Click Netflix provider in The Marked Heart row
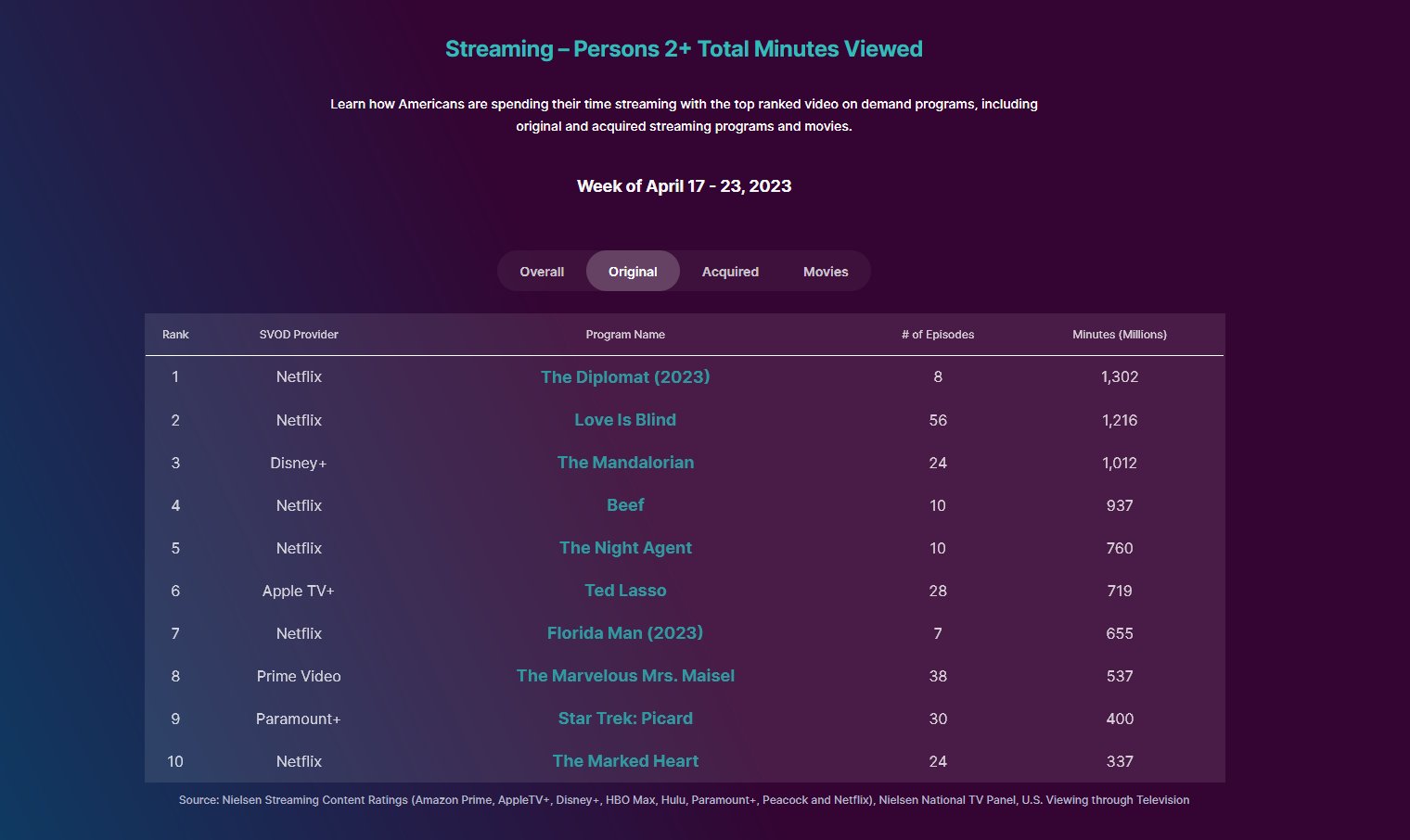 [299, 761]
